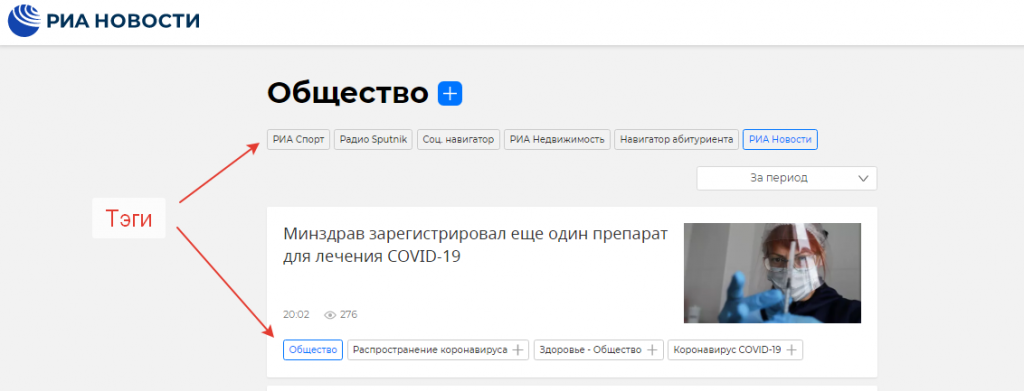Add Коронавирус COVID-19 tag with plus

792,350
